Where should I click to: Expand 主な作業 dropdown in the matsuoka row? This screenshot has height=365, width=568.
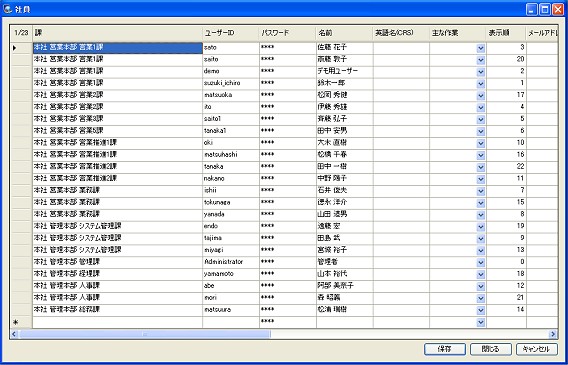(481, 96)
